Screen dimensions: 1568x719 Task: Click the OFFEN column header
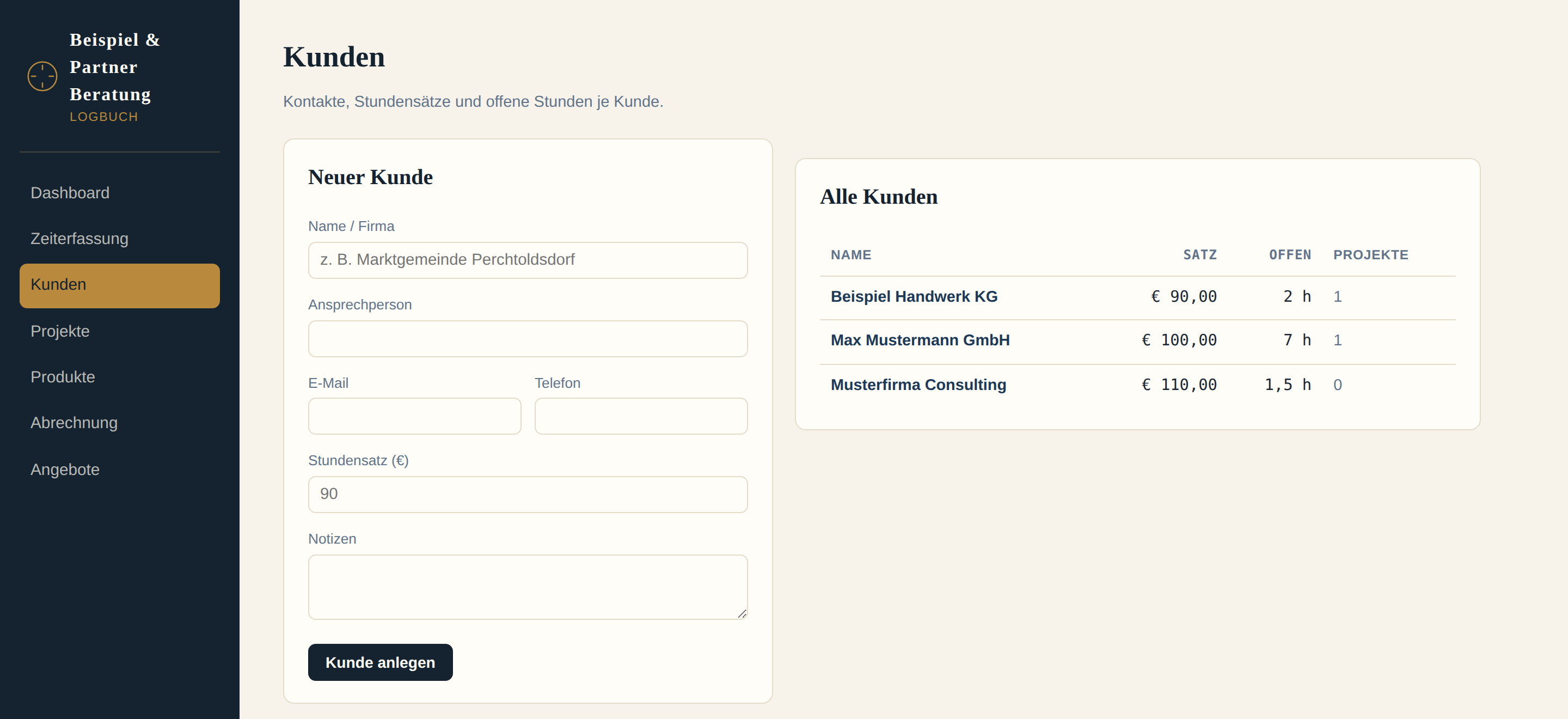(1290, 255)
